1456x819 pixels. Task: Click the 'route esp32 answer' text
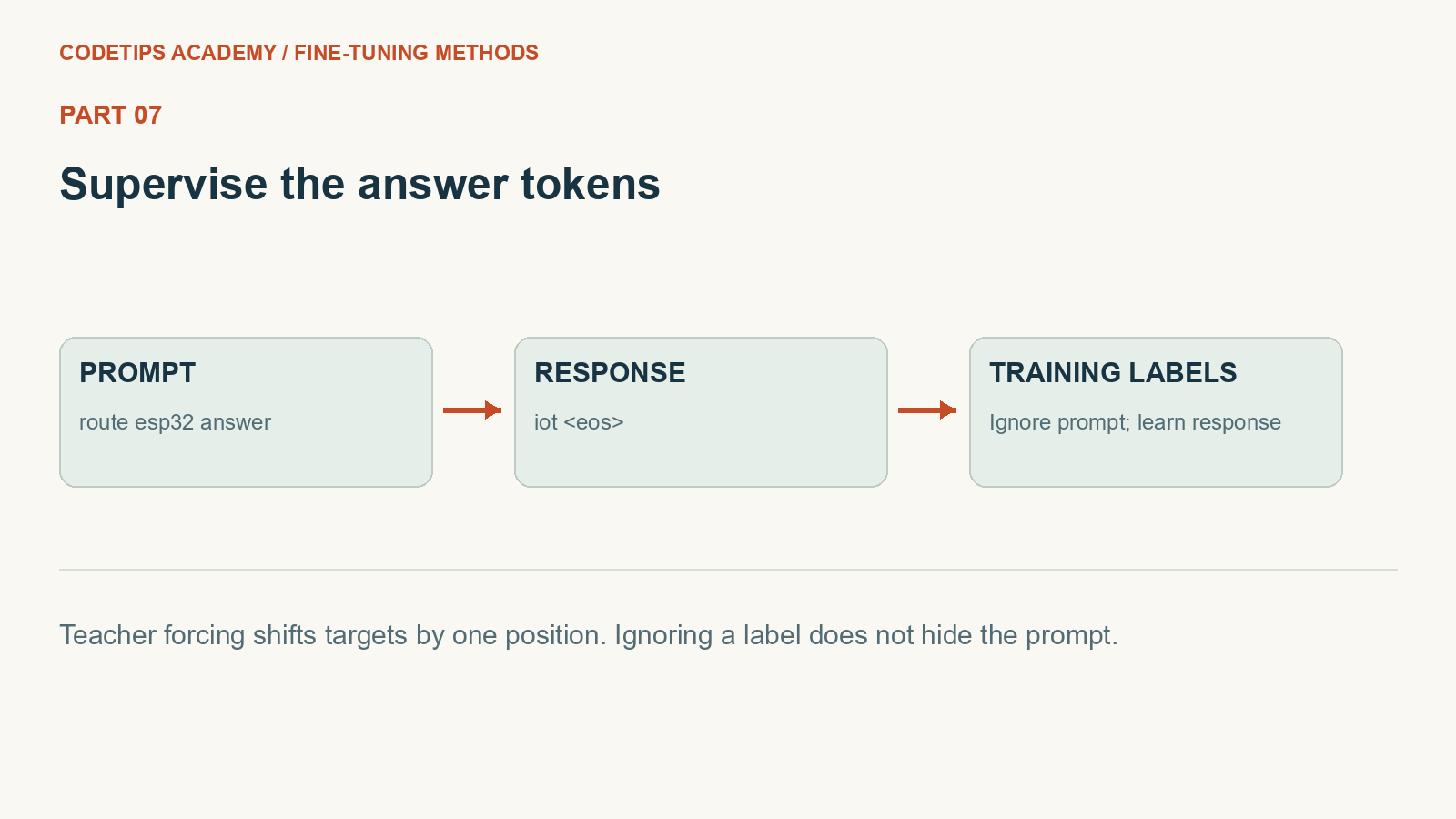point(175,422)
